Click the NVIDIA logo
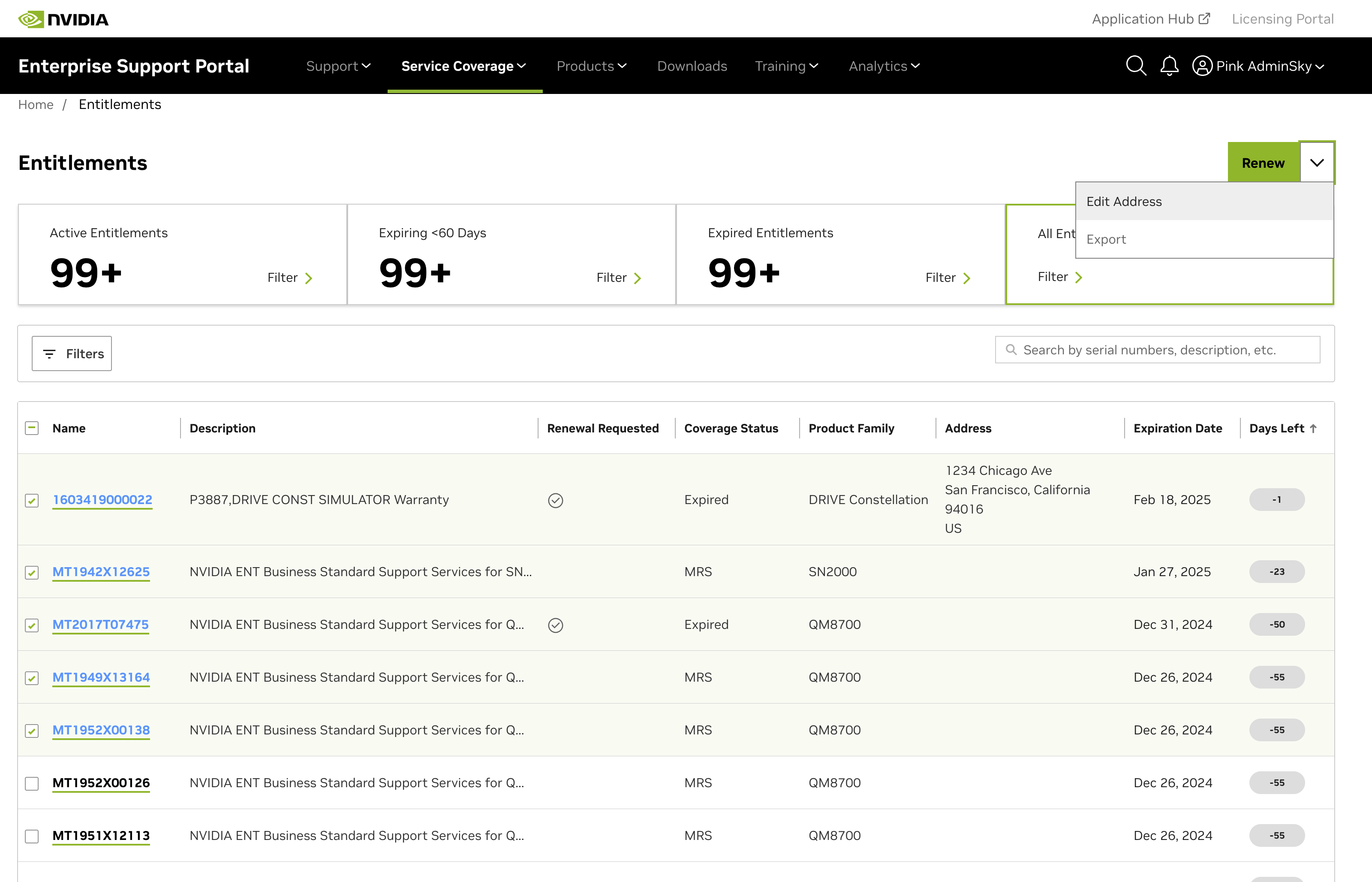This screenshot has width=1372, height=882. tap(63, 19)
